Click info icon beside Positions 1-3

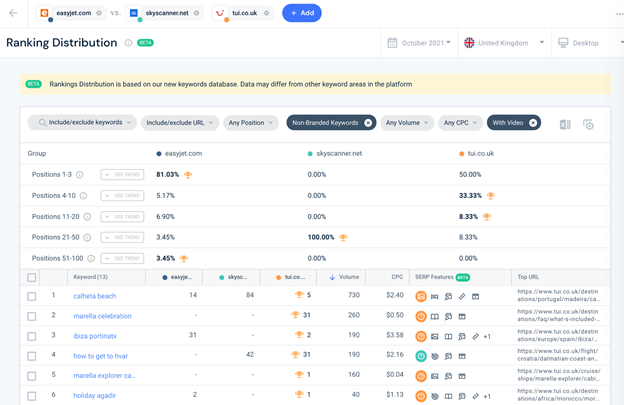(x=80, y=175)
